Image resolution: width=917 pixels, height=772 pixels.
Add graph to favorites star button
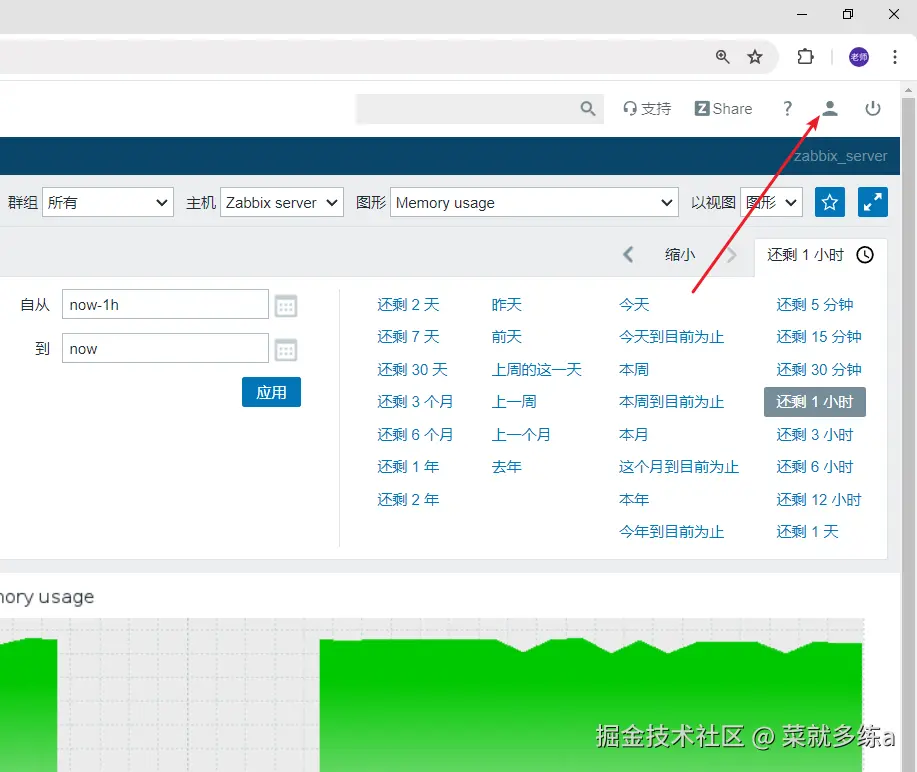click(x=829, y=202)
